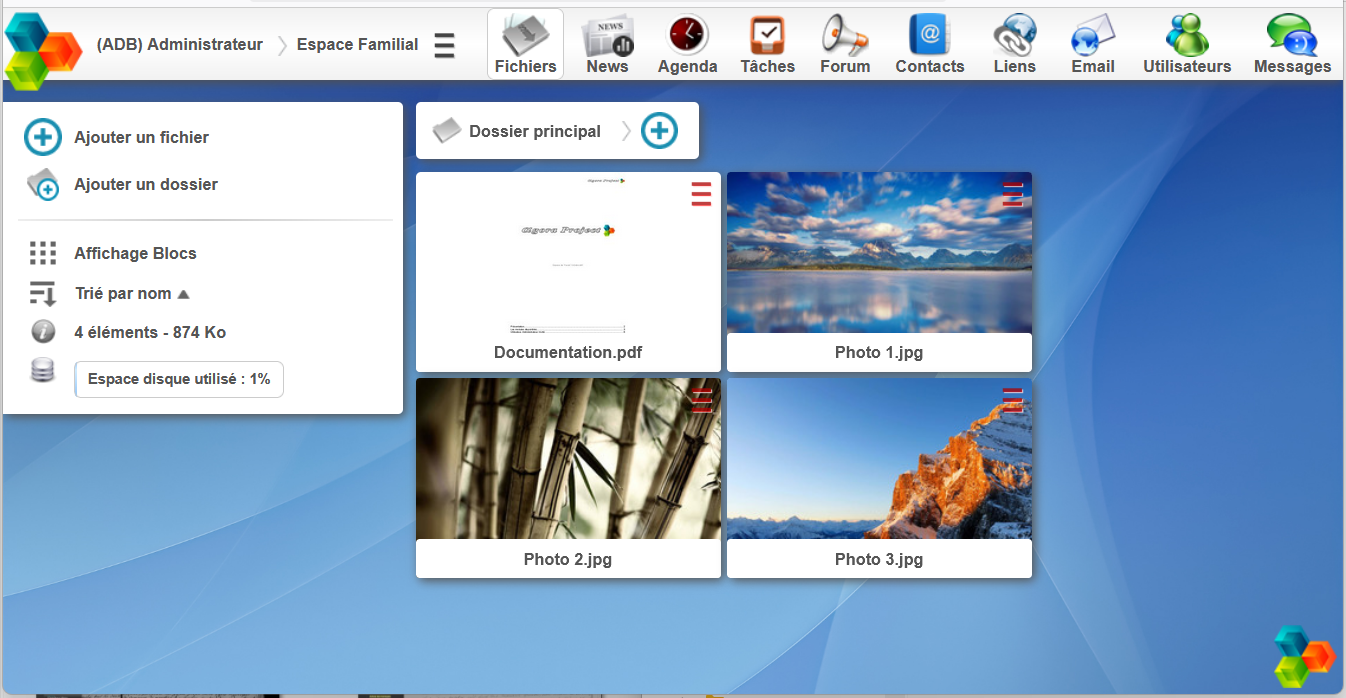The width and height of the screenshot is (1346, 698).
Task: Open the Forum megaphone icon
Action: click(845, 36)
